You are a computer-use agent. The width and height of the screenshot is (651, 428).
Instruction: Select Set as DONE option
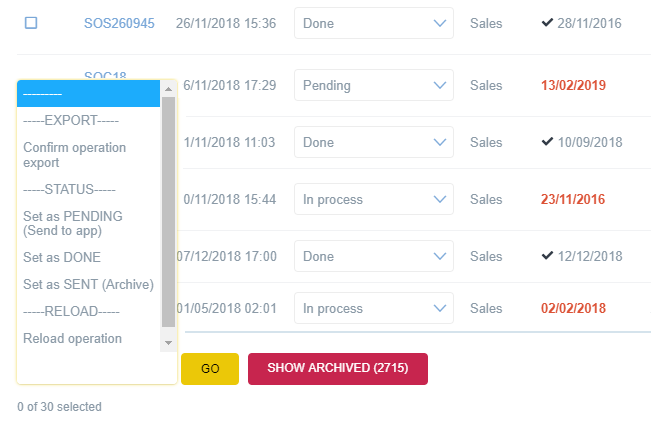(62, 257)
